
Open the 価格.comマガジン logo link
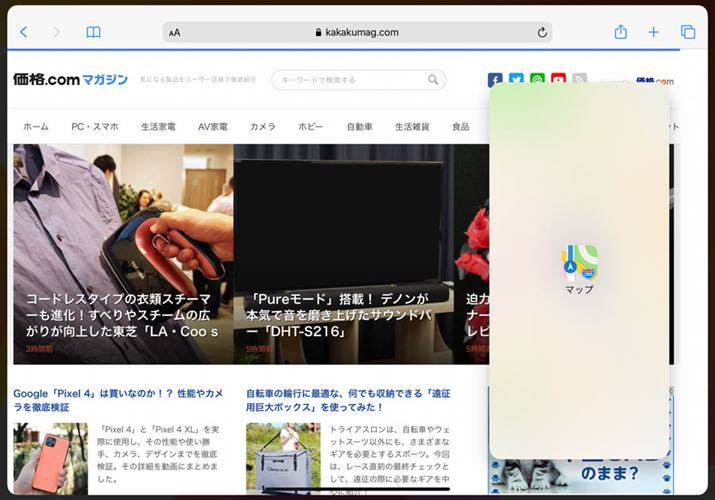tap(70, 79)
